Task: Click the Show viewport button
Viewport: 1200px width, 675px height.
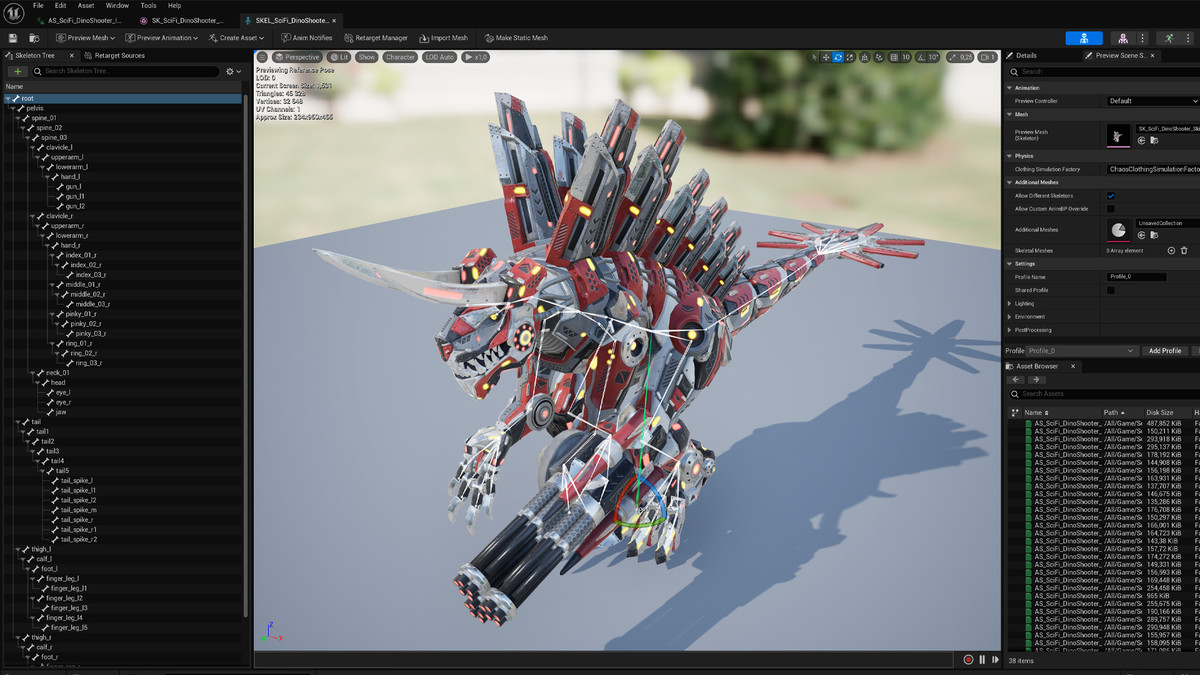Action: point(367,57)
